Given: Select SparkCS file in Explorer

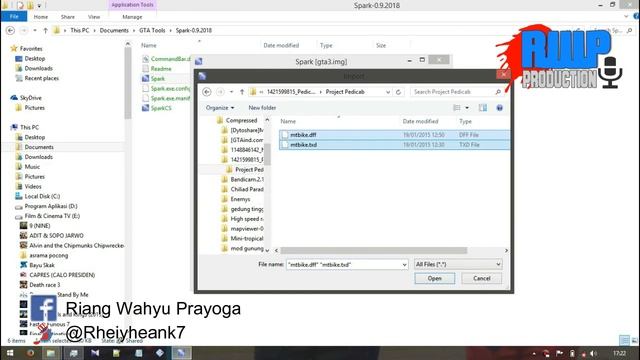Looking at the screenshot, I should tap(161, 108).
